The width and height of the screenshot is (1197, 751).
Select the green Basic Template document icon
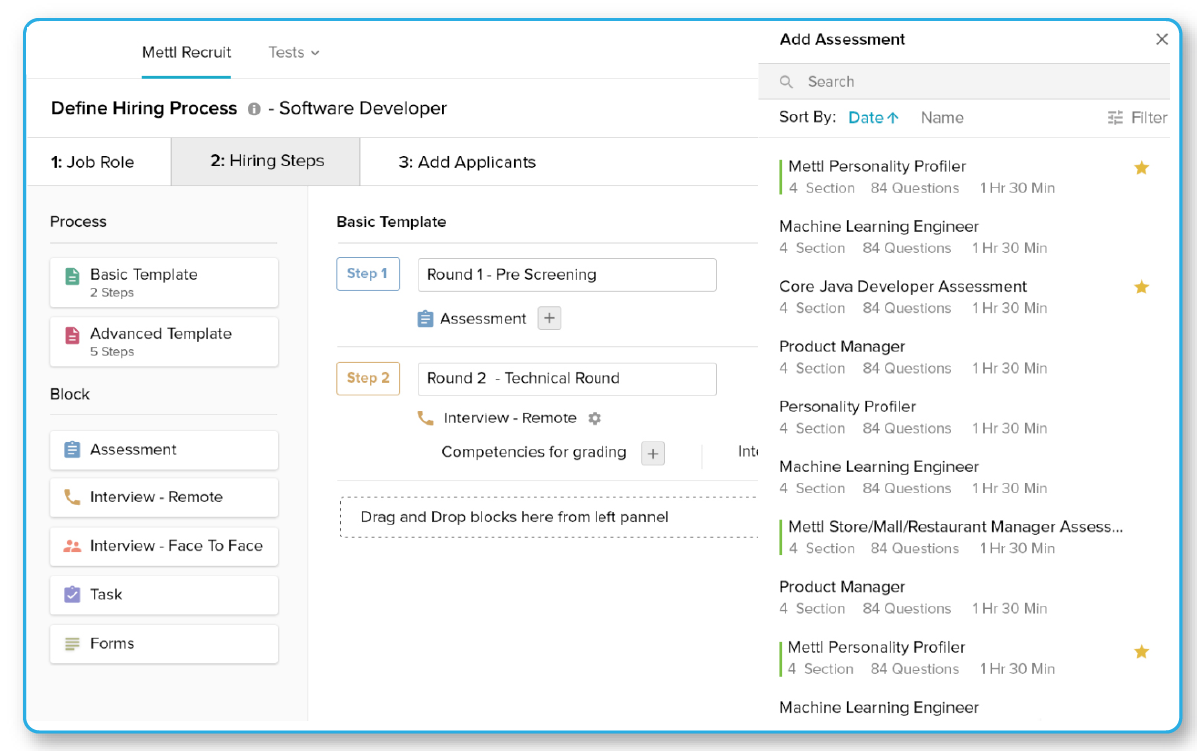tap(73, 276)
